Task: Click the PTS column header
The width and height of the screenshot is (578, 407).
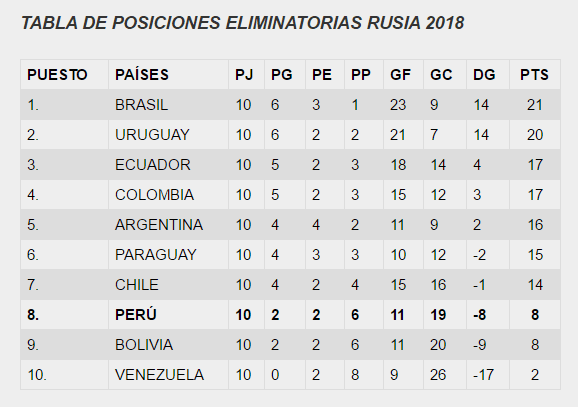Action: 535,75
